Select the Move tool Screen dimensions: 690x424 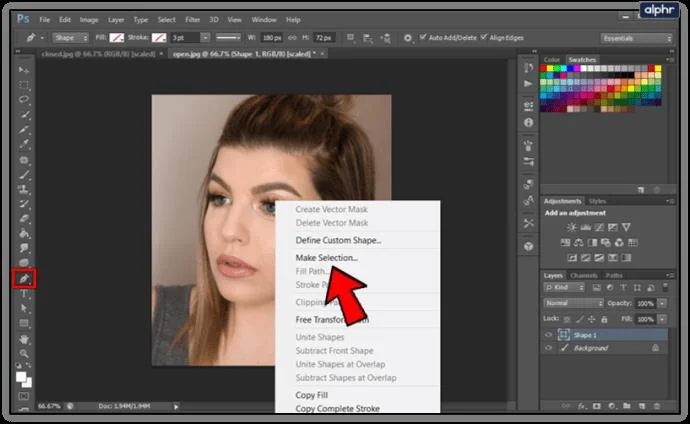24,70
